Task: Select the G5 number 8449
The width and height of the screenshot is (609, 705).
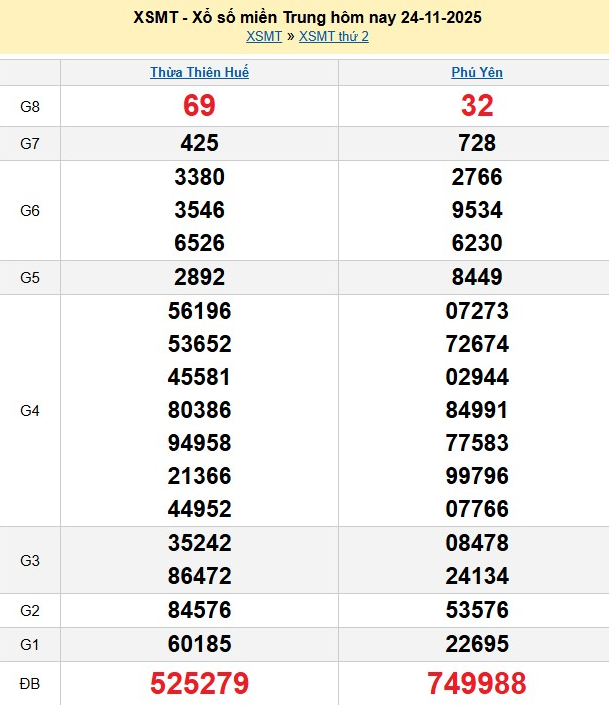Action: (476, 277)
